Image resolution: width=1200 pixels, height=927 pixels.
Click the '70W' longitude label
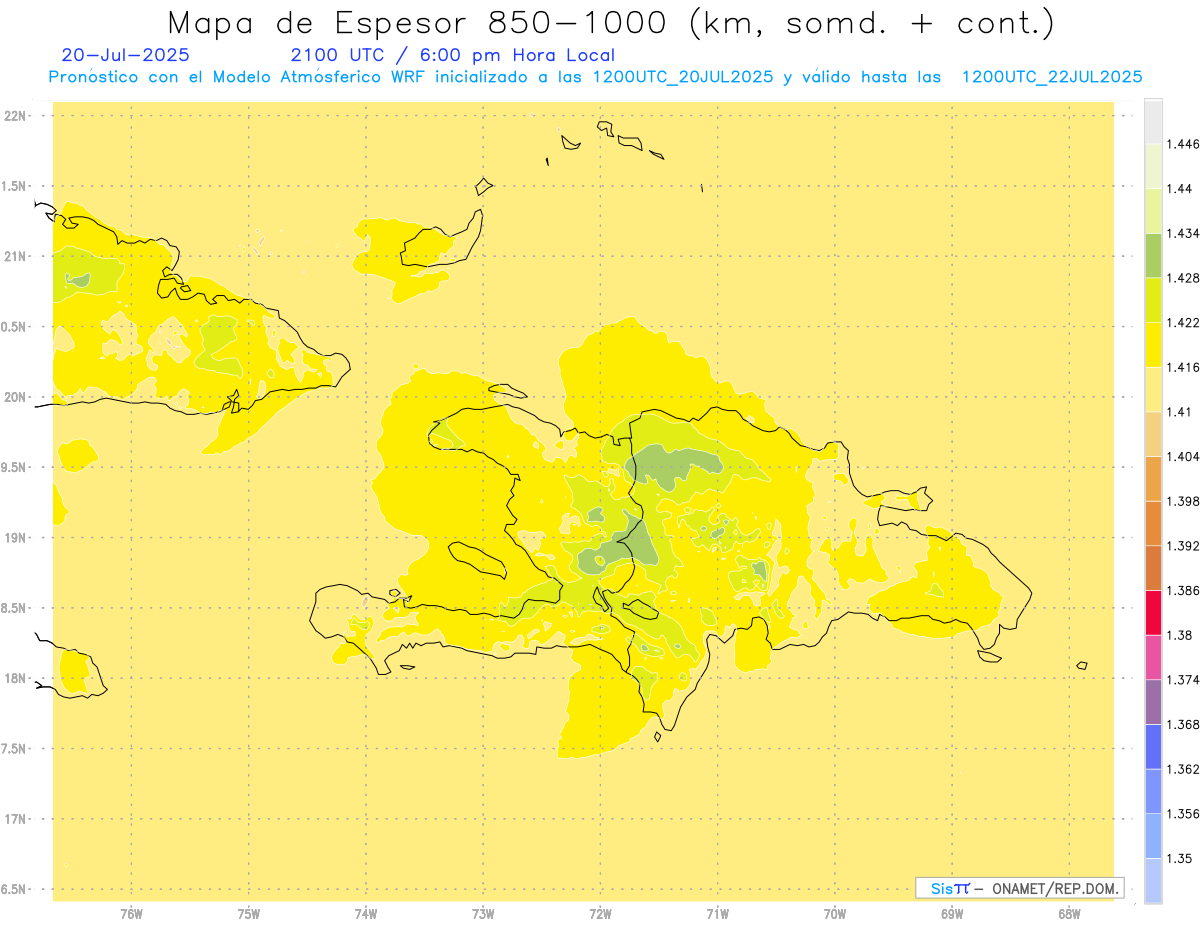(835, 913)
